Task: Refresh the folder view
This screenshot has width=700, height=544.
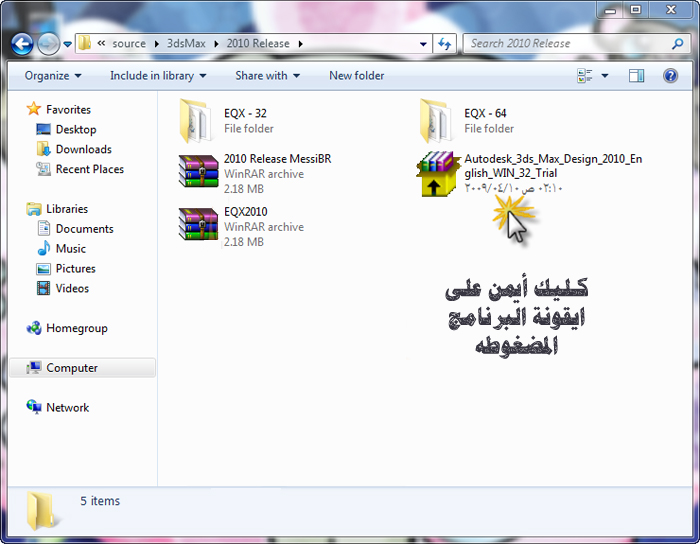Action: click(444, 44)
